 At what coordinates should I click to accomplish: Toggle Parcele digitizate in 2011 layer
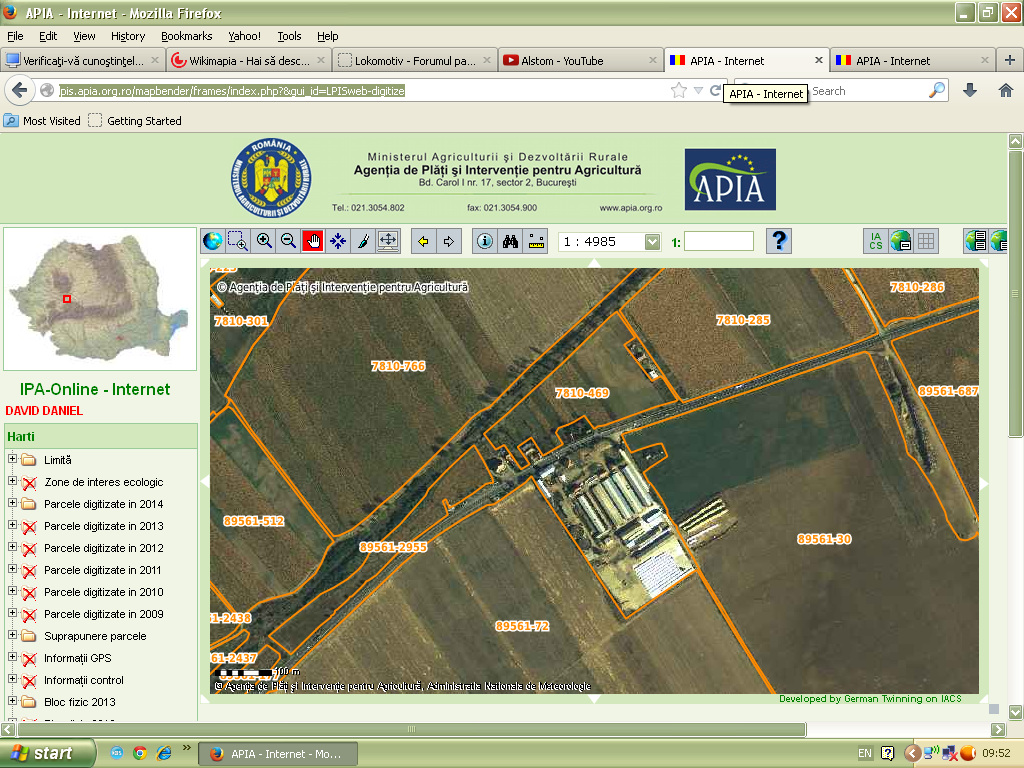29,571
